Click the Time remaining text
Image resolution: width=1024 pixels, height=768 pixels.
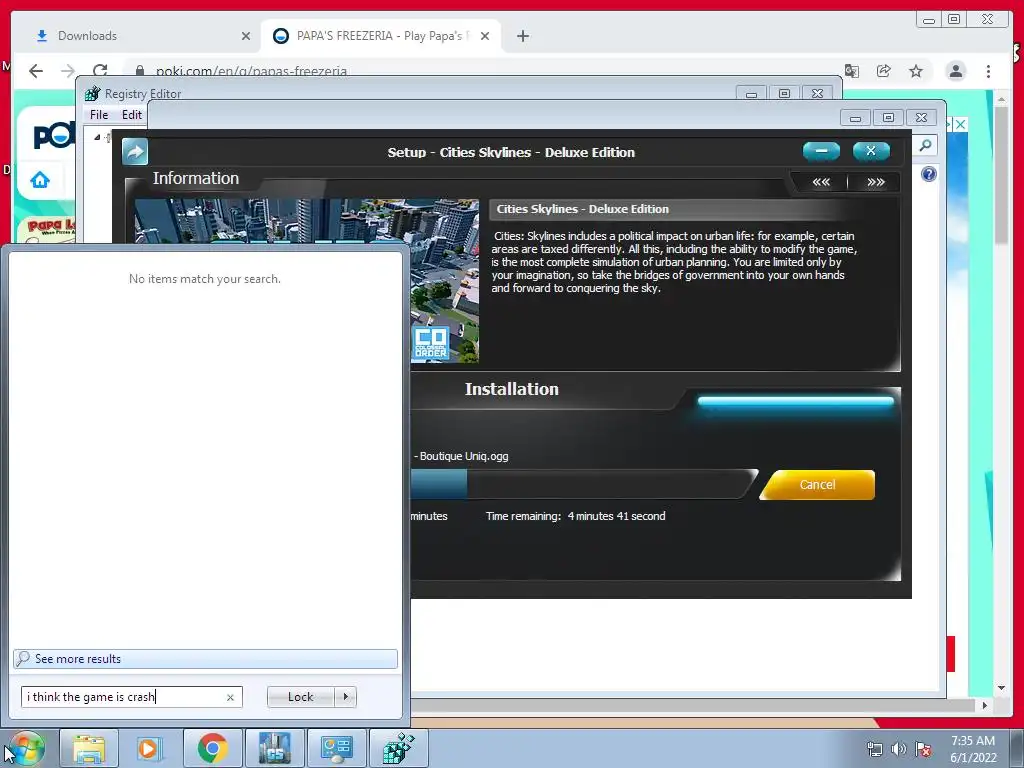575,516
